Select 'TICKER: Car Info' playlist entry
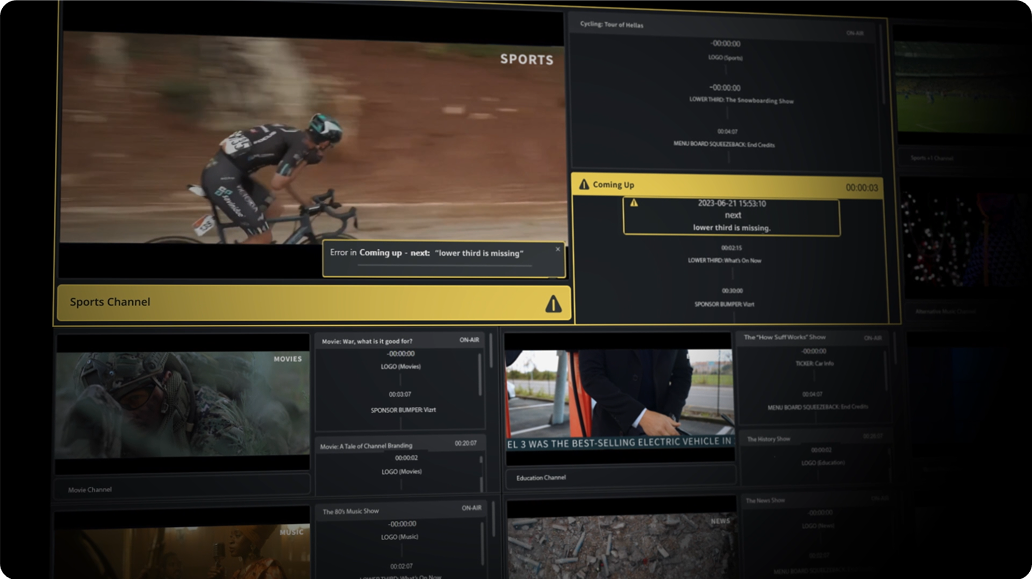The image size is (1032, 579). tap(815, 363)
